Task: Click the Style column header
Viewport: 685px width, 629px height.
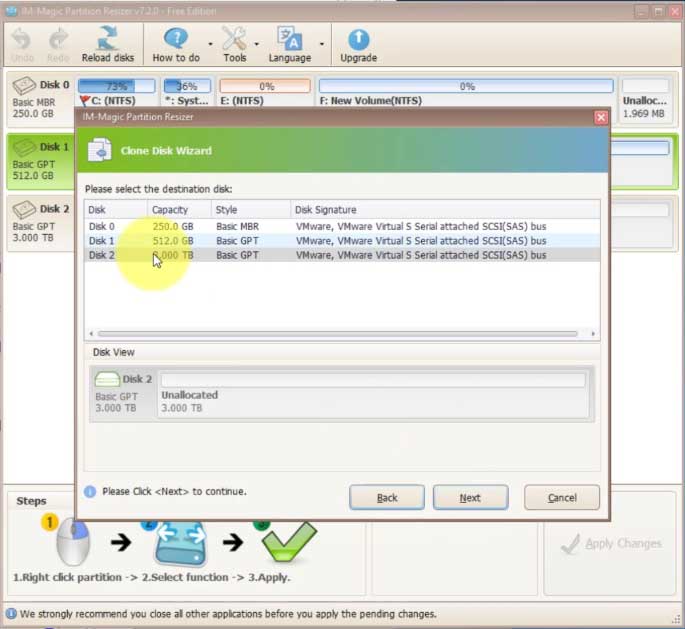Action: [251, 210]
